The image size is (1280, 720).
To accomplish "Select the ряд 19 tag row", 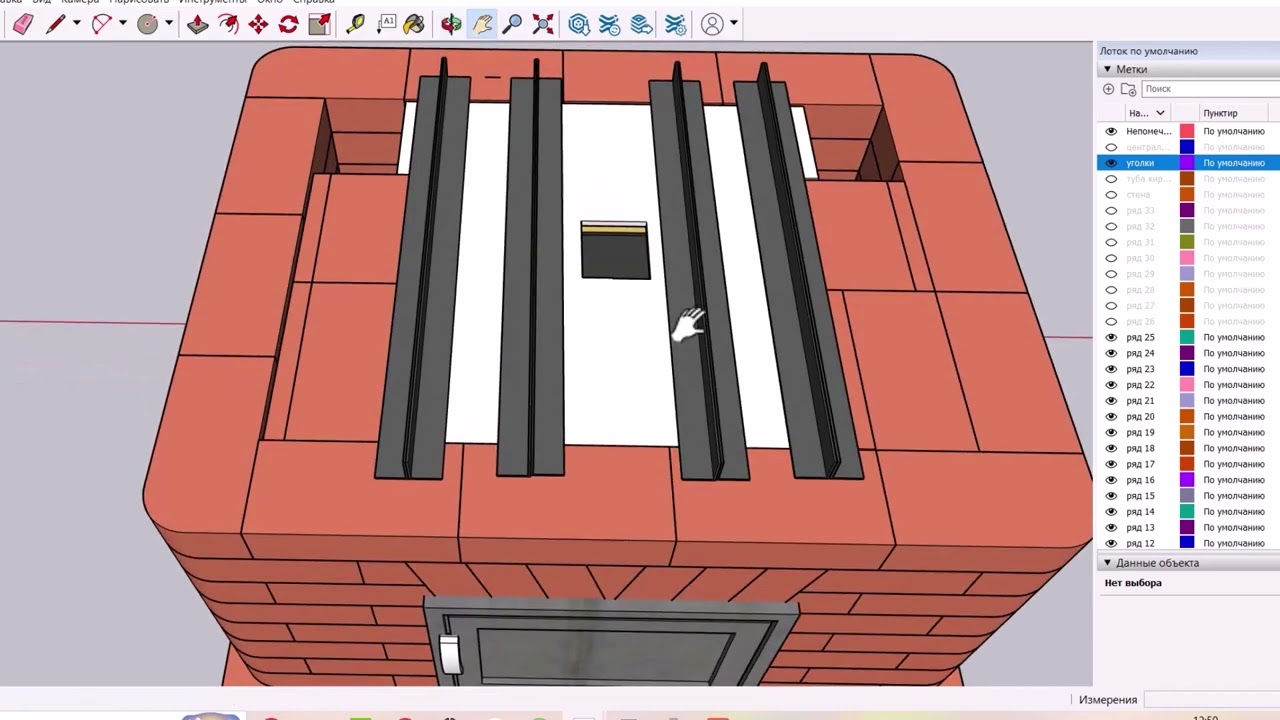I will (1188, 432).
